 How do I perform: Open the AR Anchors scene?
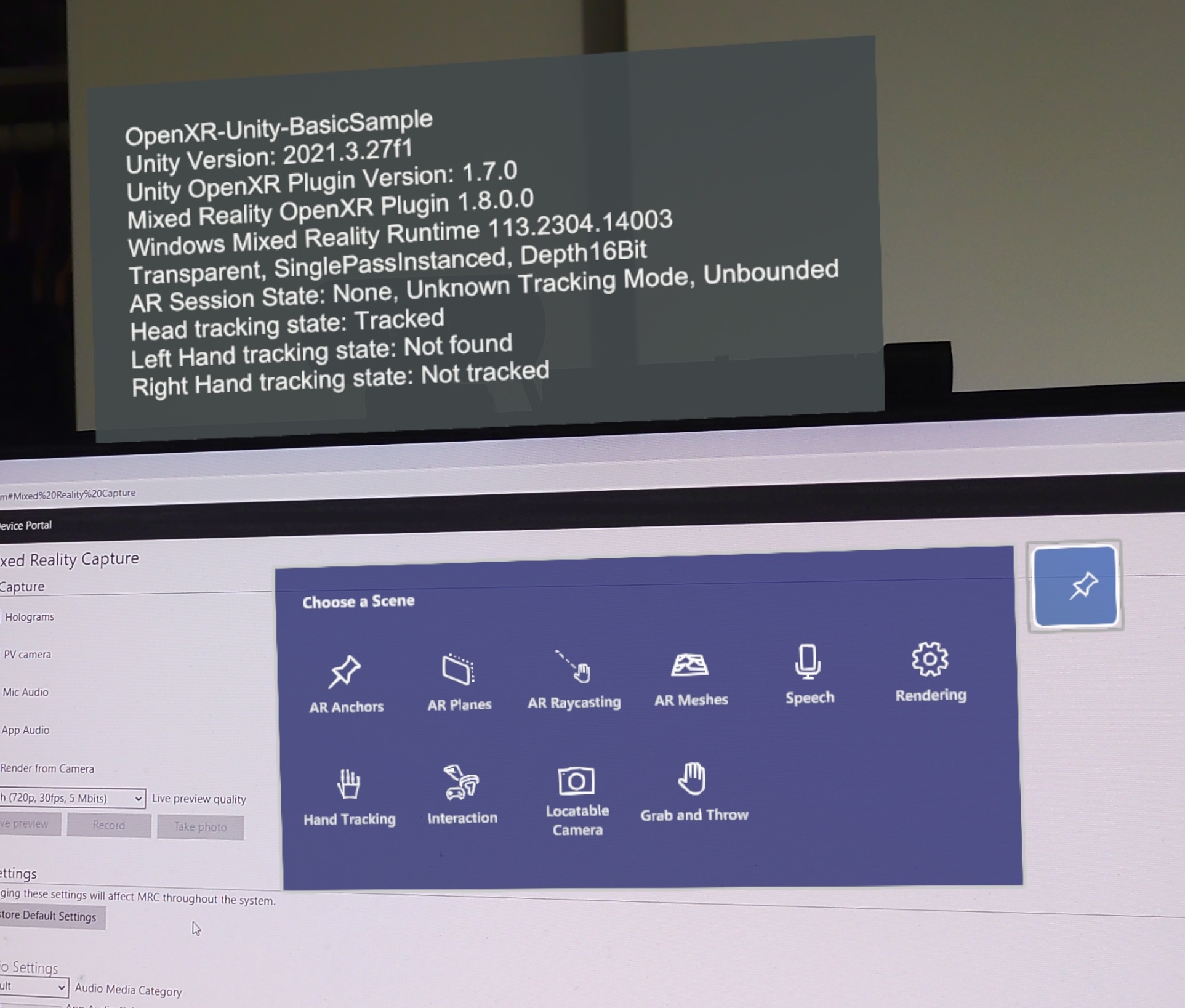pos(346,685)
